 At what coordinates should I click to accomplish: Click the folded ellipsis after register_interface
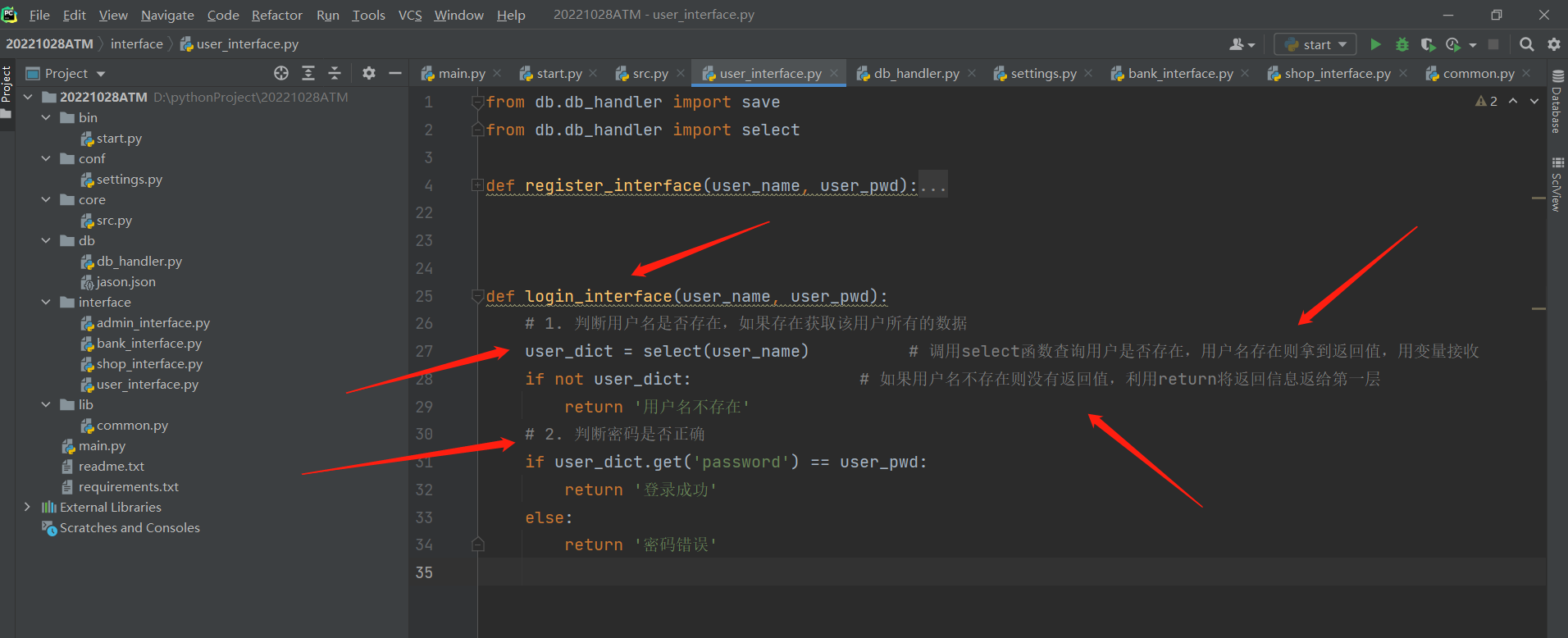pyautogui.click(x=933, y=186)
